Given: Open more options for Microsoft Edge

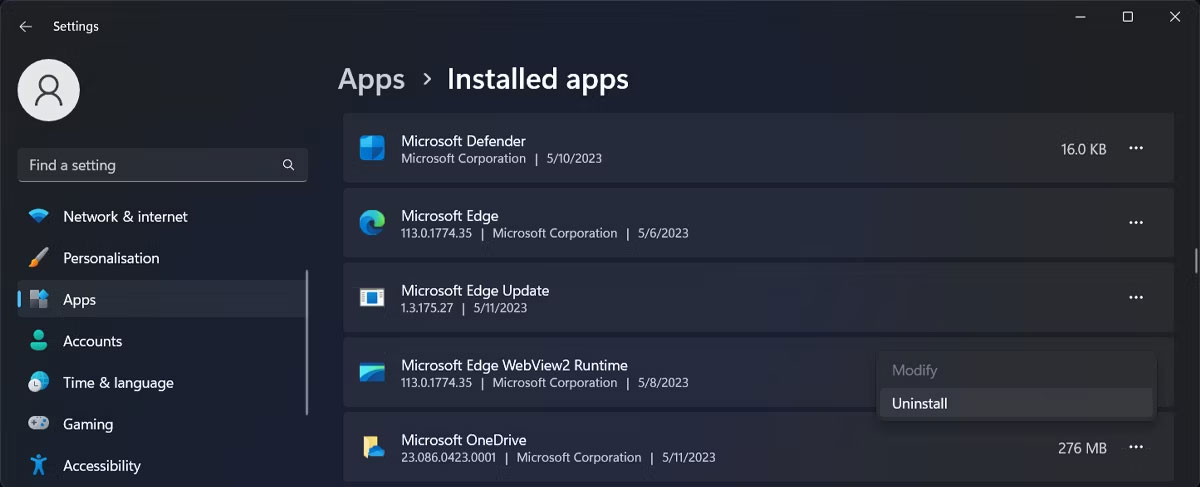Looking at the screenshot, I should click(x=1136, y=223).
